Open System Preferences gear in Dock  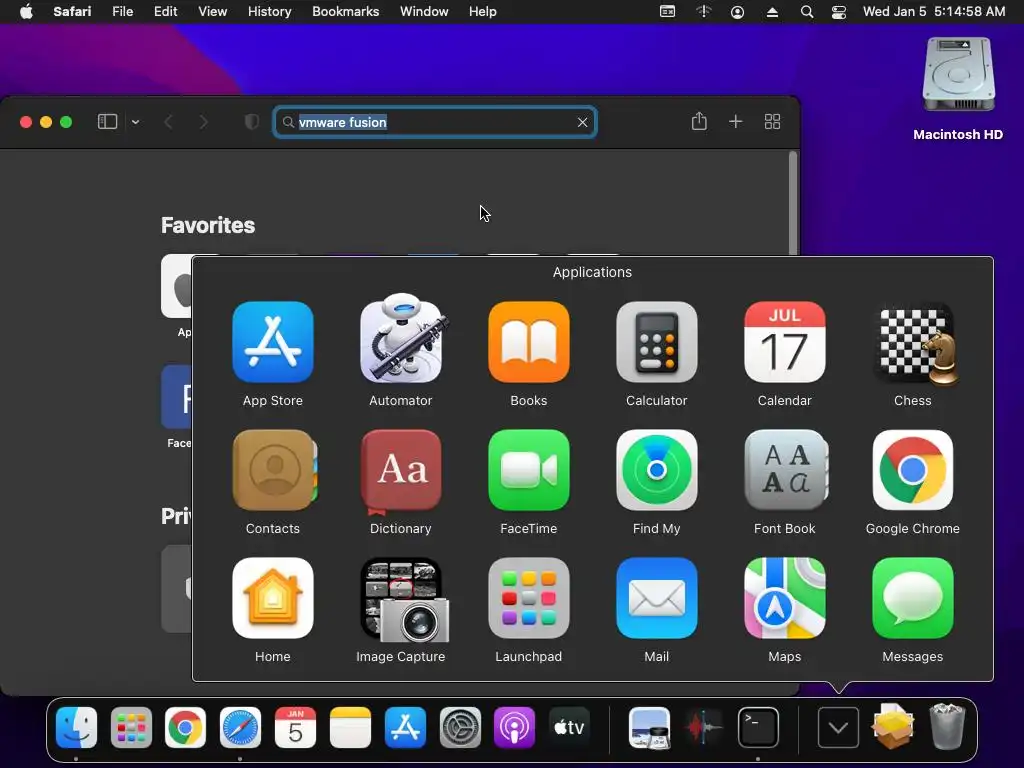pyautogui.click(x=460, y=727)
